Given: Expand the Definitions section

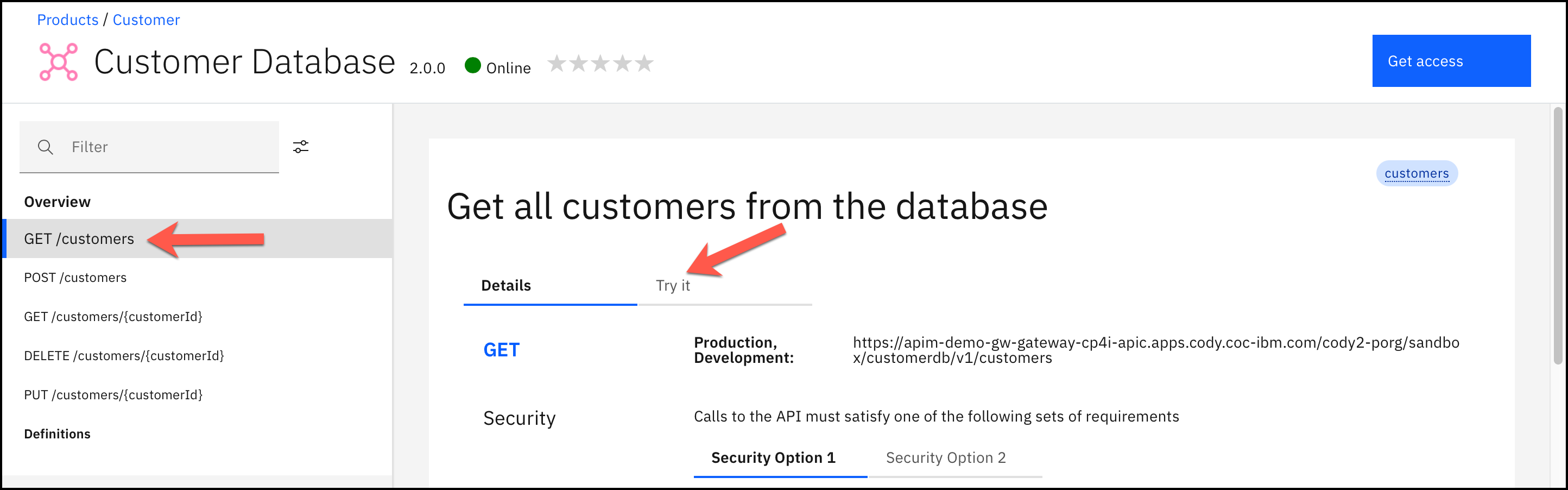Looking at the screenshot, I should point(57,434).
